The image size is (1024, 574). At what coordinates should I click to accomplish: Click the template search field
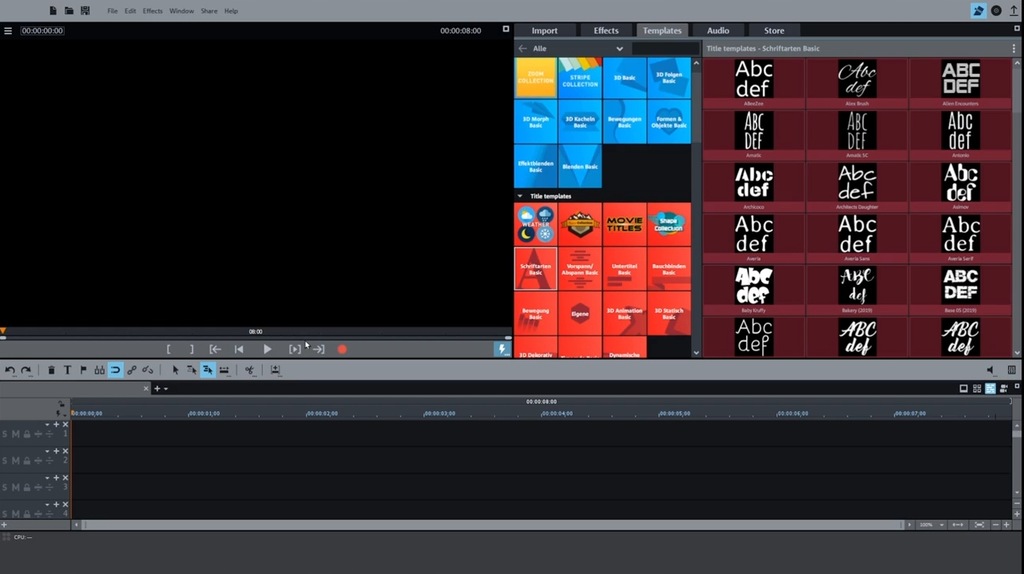[x=665, y=48]
